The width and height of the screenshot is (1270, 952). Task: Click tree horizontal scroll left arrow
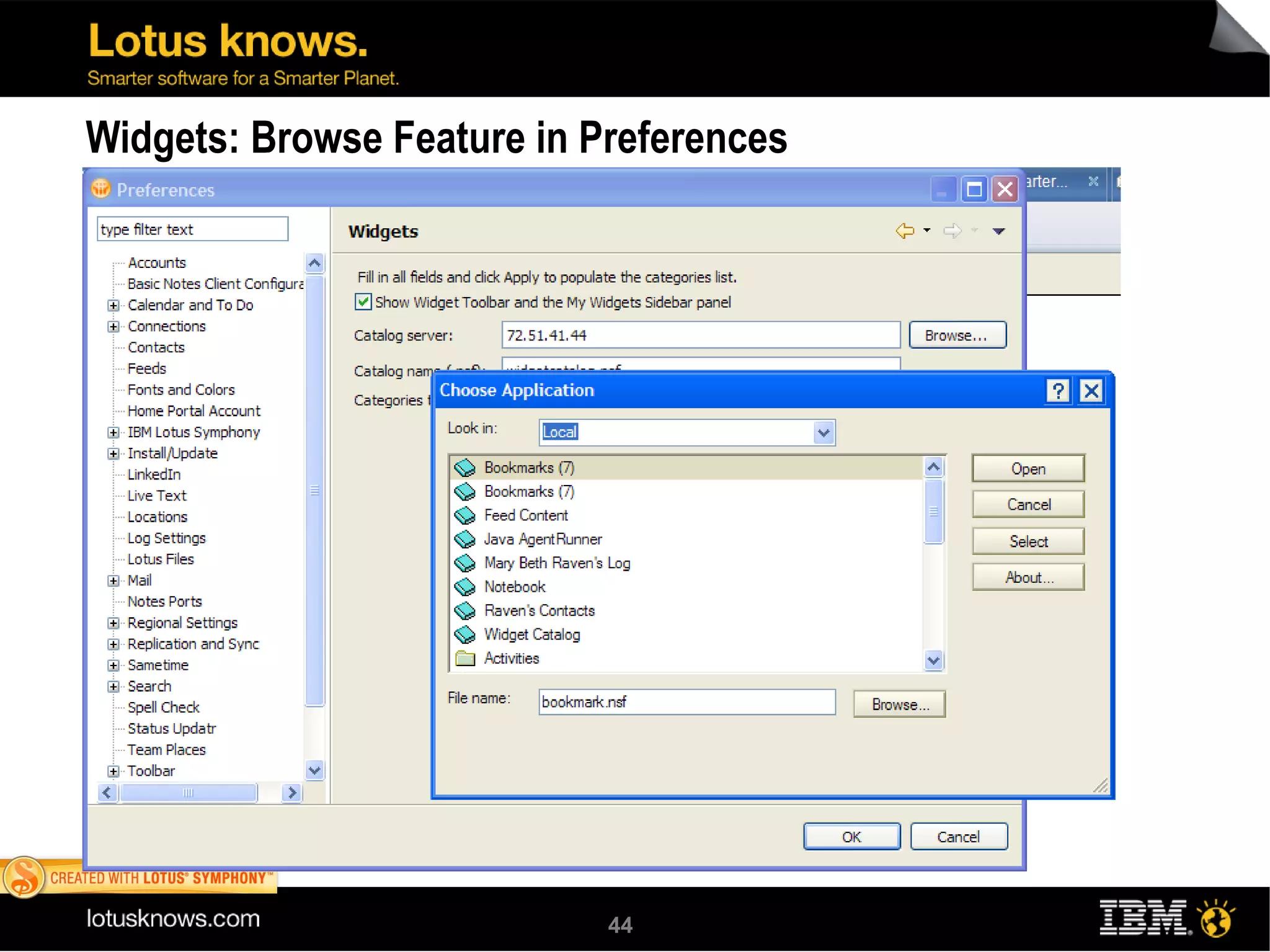click(107, 793)
